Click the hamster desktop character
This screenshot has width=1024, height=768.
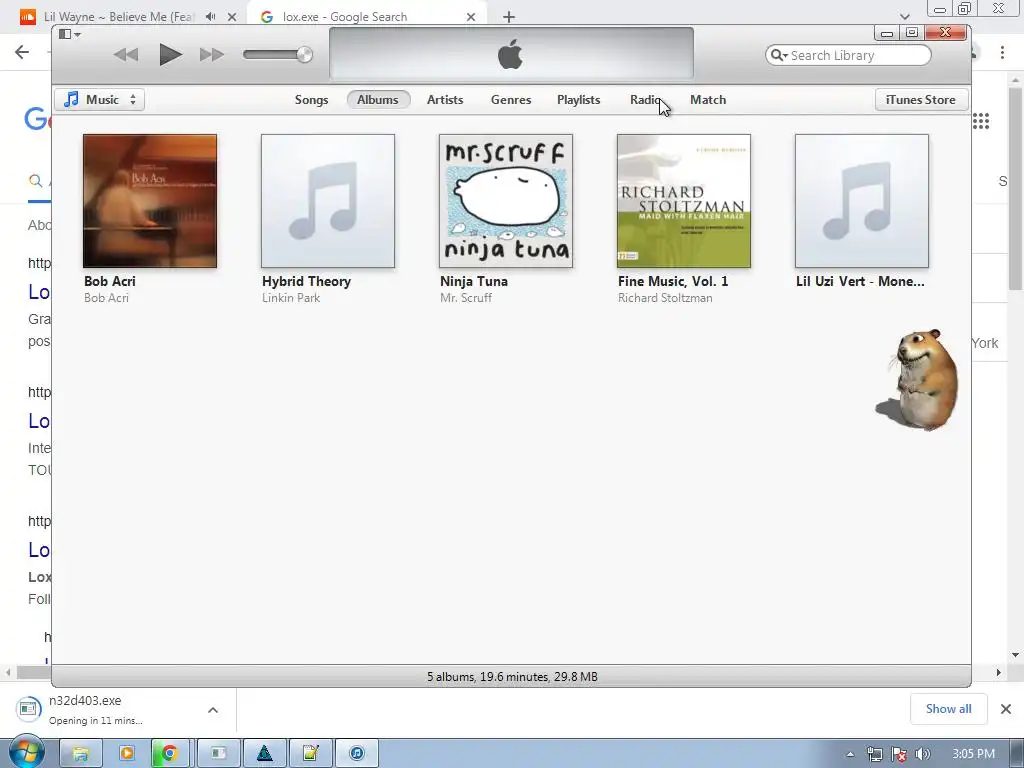(918, 379)
